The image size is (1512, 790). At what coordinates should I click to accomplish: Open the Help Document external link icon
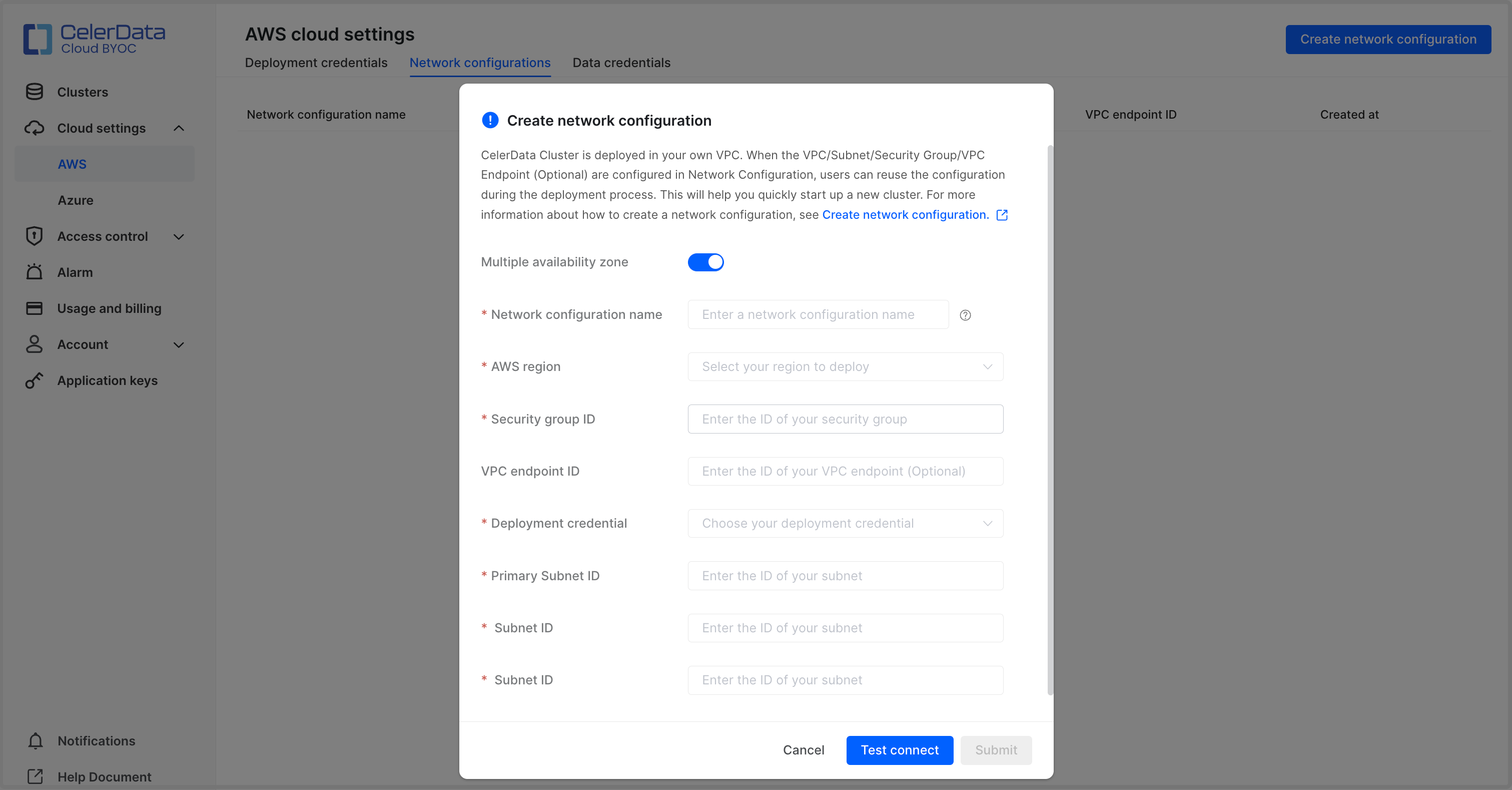pyautogui.click(x=35, y=776)
